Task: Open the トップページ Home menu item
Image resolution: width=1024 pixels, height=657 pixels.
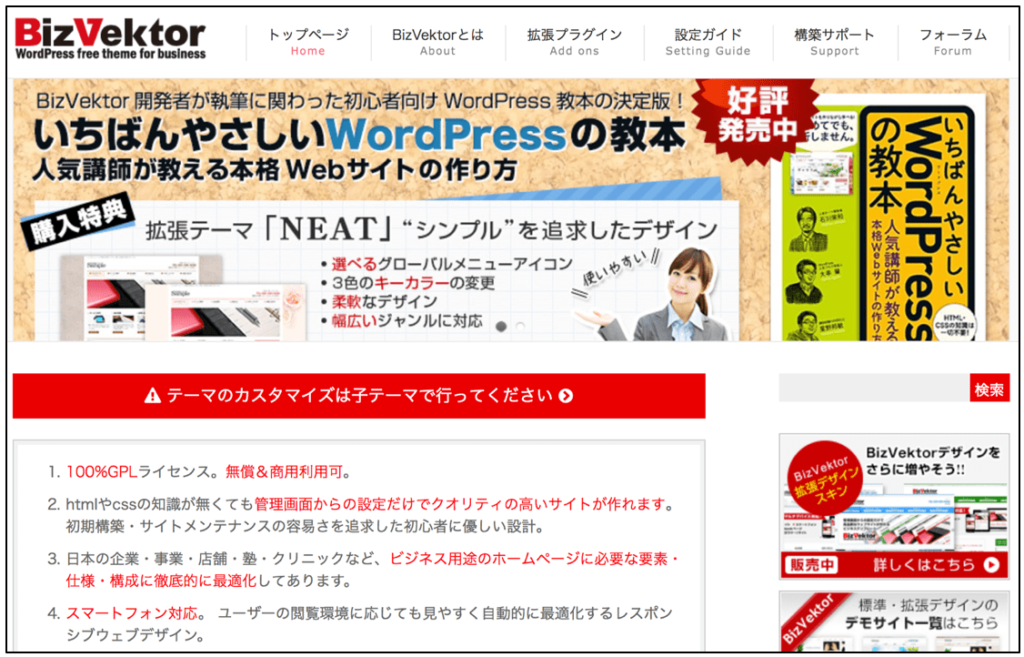Action: point(308,42)
